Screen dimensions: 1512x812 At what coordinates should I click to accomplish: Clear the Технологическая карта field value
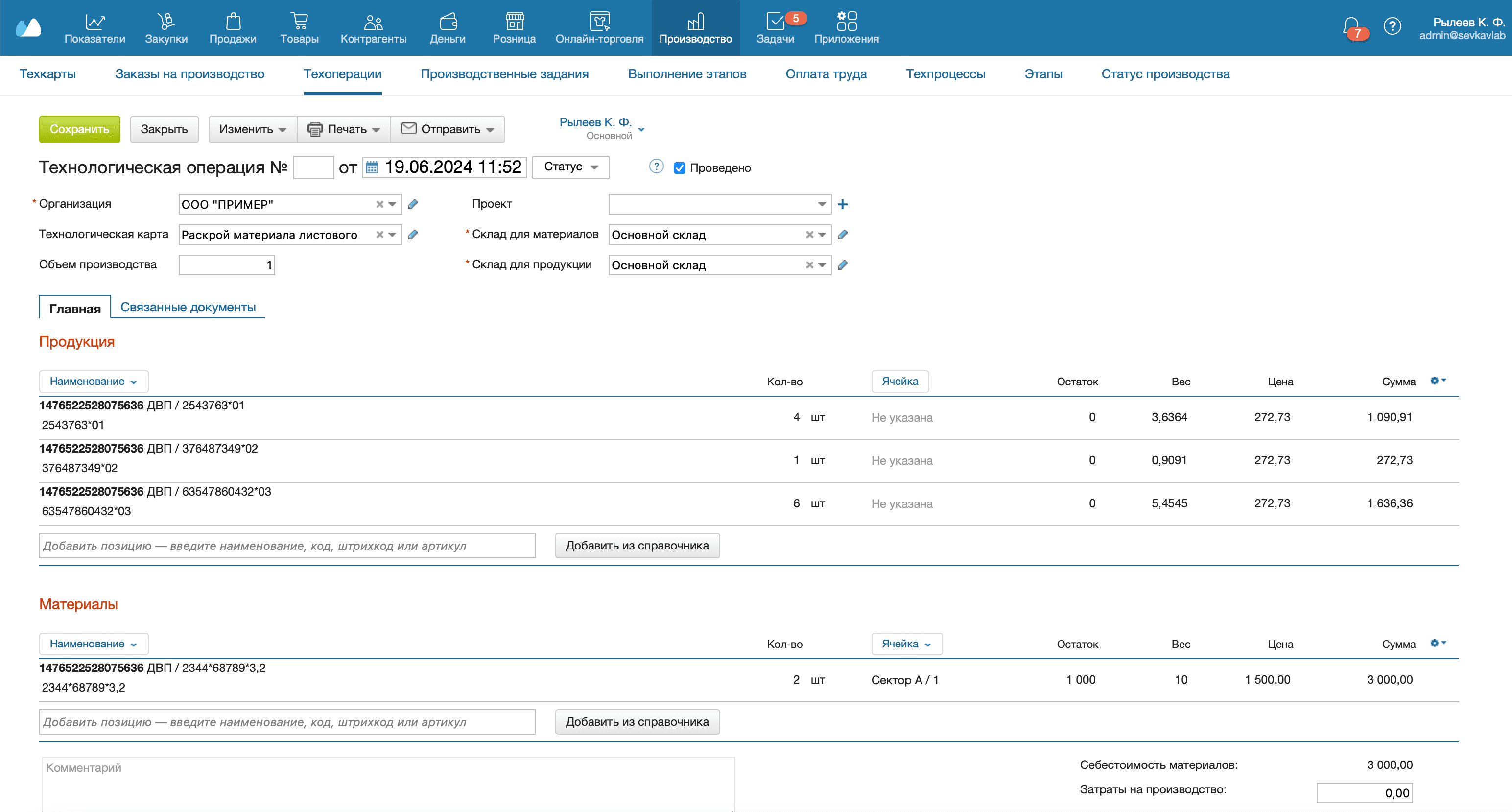379,235
